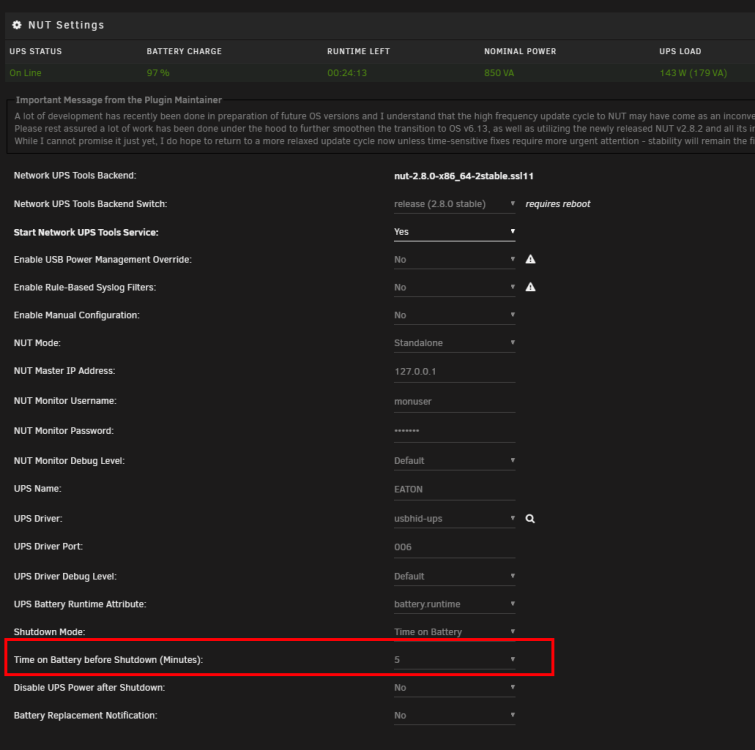Open the Disable UPS Power after Shutdown dropdown
This screenshot has width=755, height=750.
click(455, 688)
